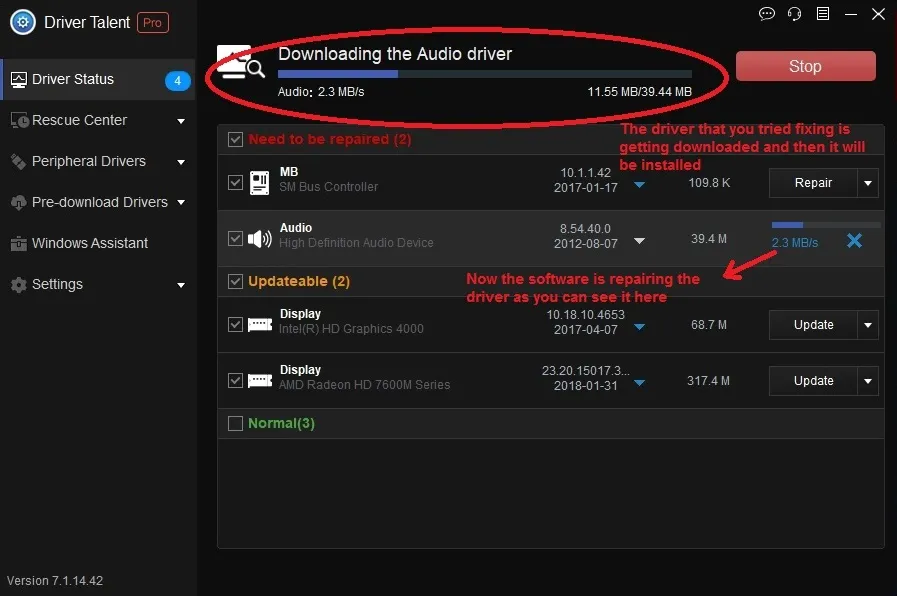Click the MB motherboard device icon
The width and height of the screenshot is (897, 596).
point(259,183)
